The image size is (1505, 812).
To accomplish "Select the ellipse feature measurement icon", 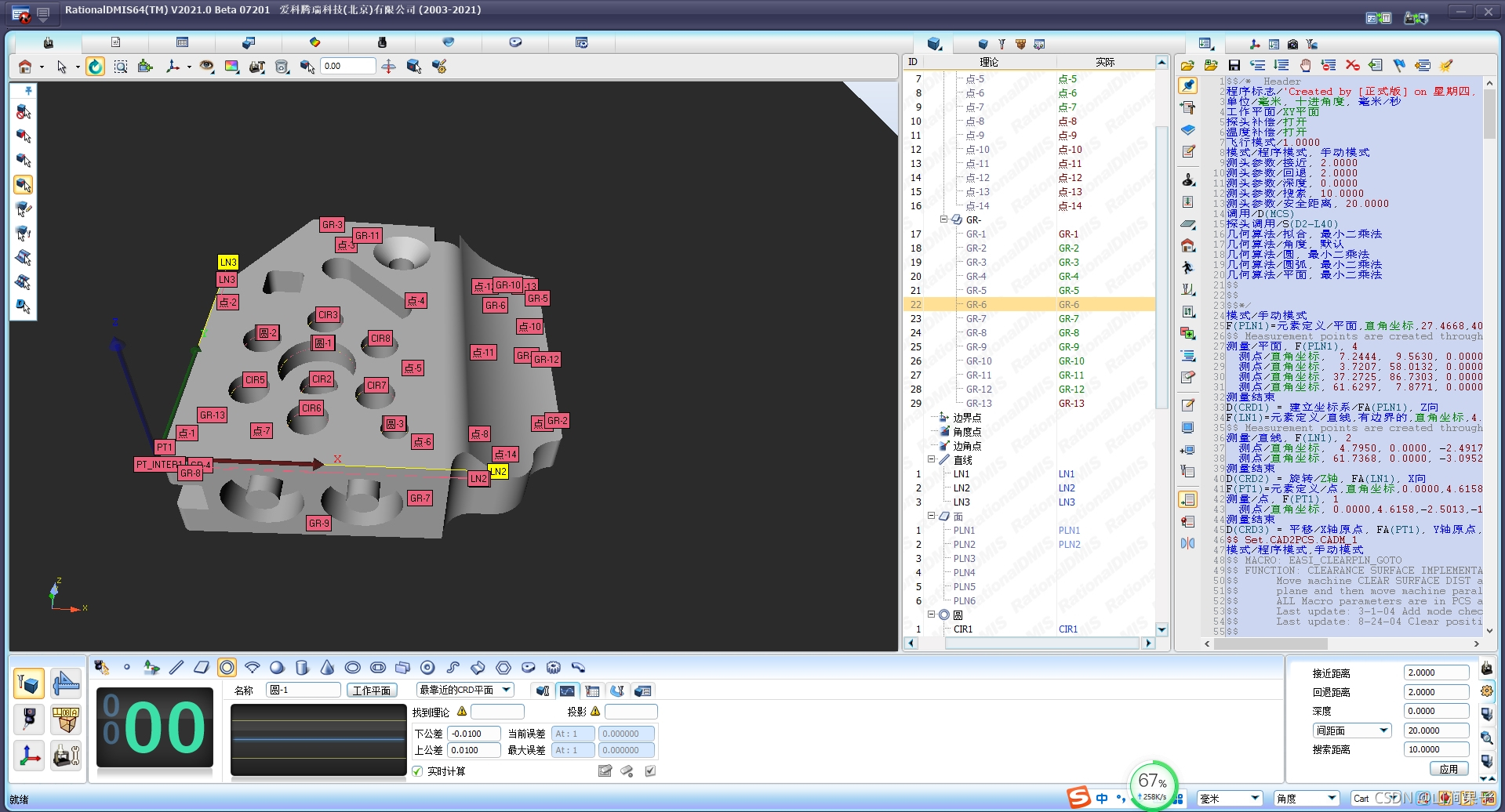I will (352, 668).
